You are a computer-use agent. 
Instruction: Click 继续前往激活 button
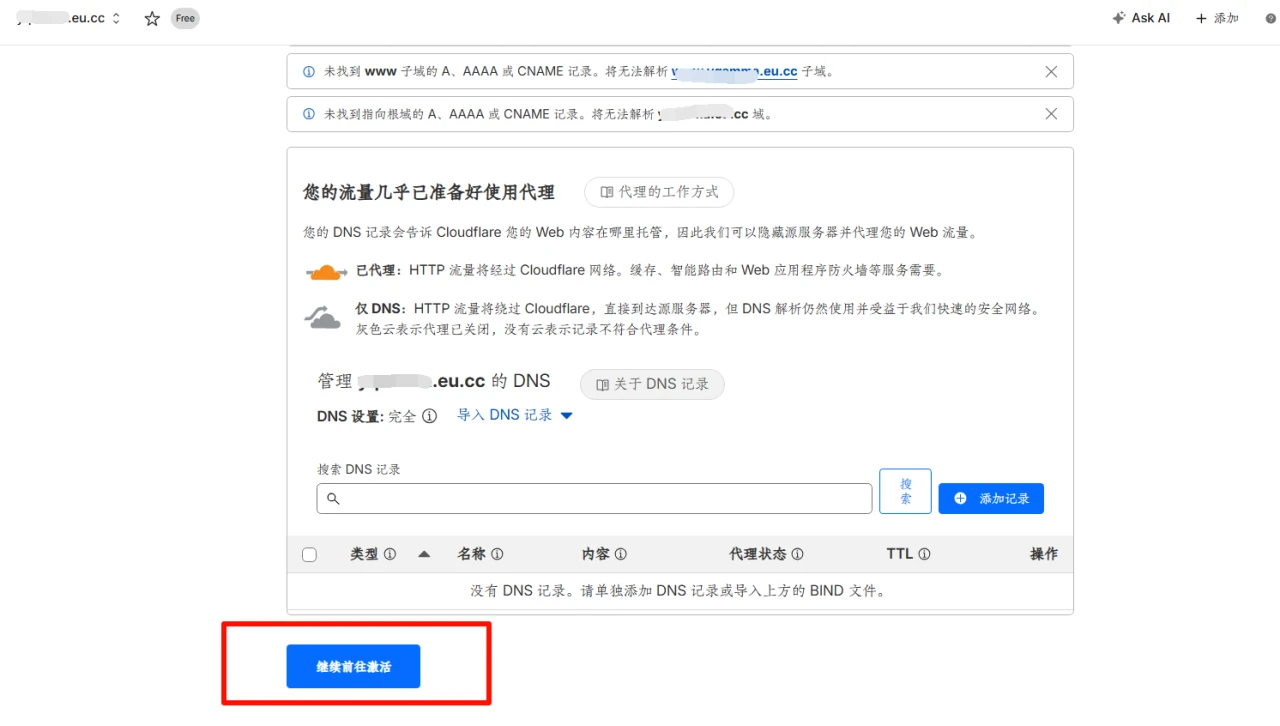353,666
